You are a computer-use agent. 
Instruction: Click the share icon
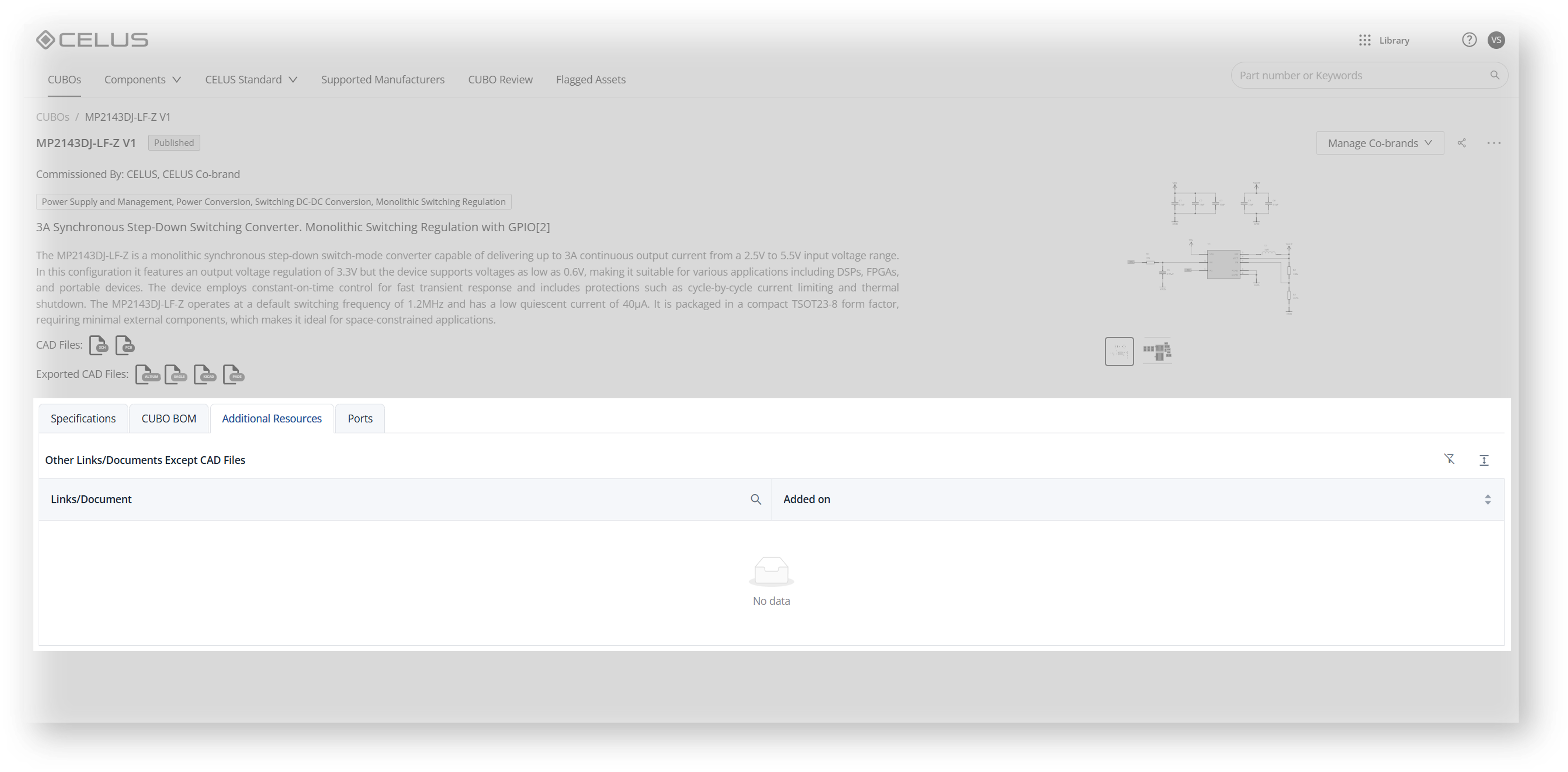pyautogui.click(x=1462, y=143)
